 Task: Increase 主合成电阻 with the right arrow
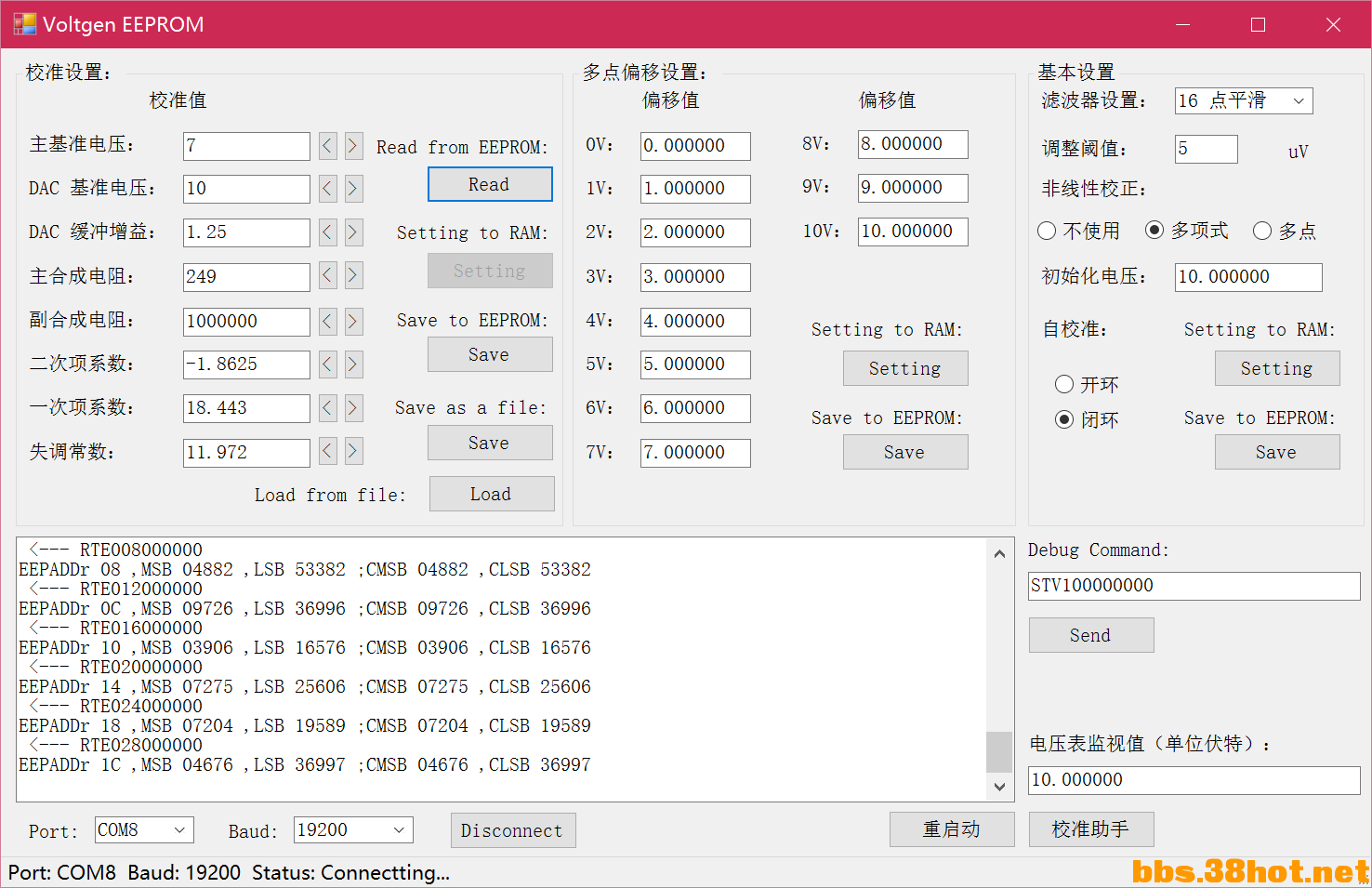click(x=353, y=275)
